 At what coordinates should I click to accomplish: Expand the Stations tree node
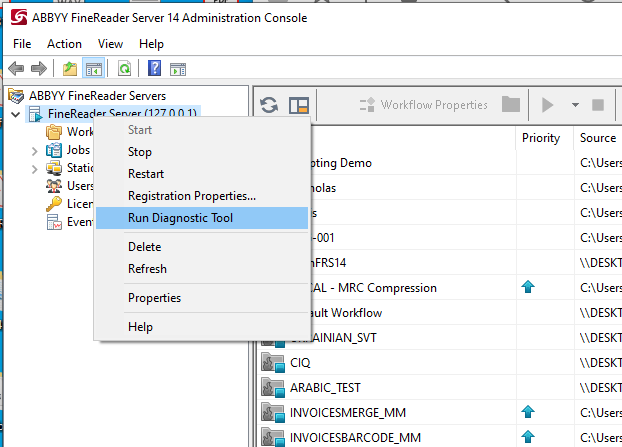(x=35, y=169)
